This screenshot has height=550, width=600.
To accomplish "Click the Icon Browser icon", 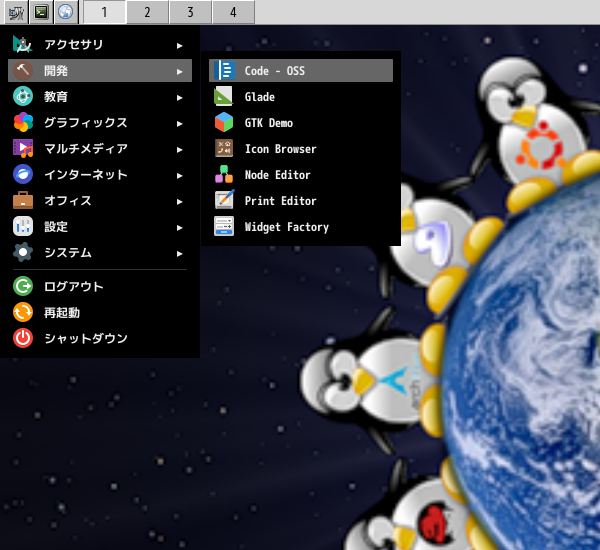I will (x=224, y=149).
